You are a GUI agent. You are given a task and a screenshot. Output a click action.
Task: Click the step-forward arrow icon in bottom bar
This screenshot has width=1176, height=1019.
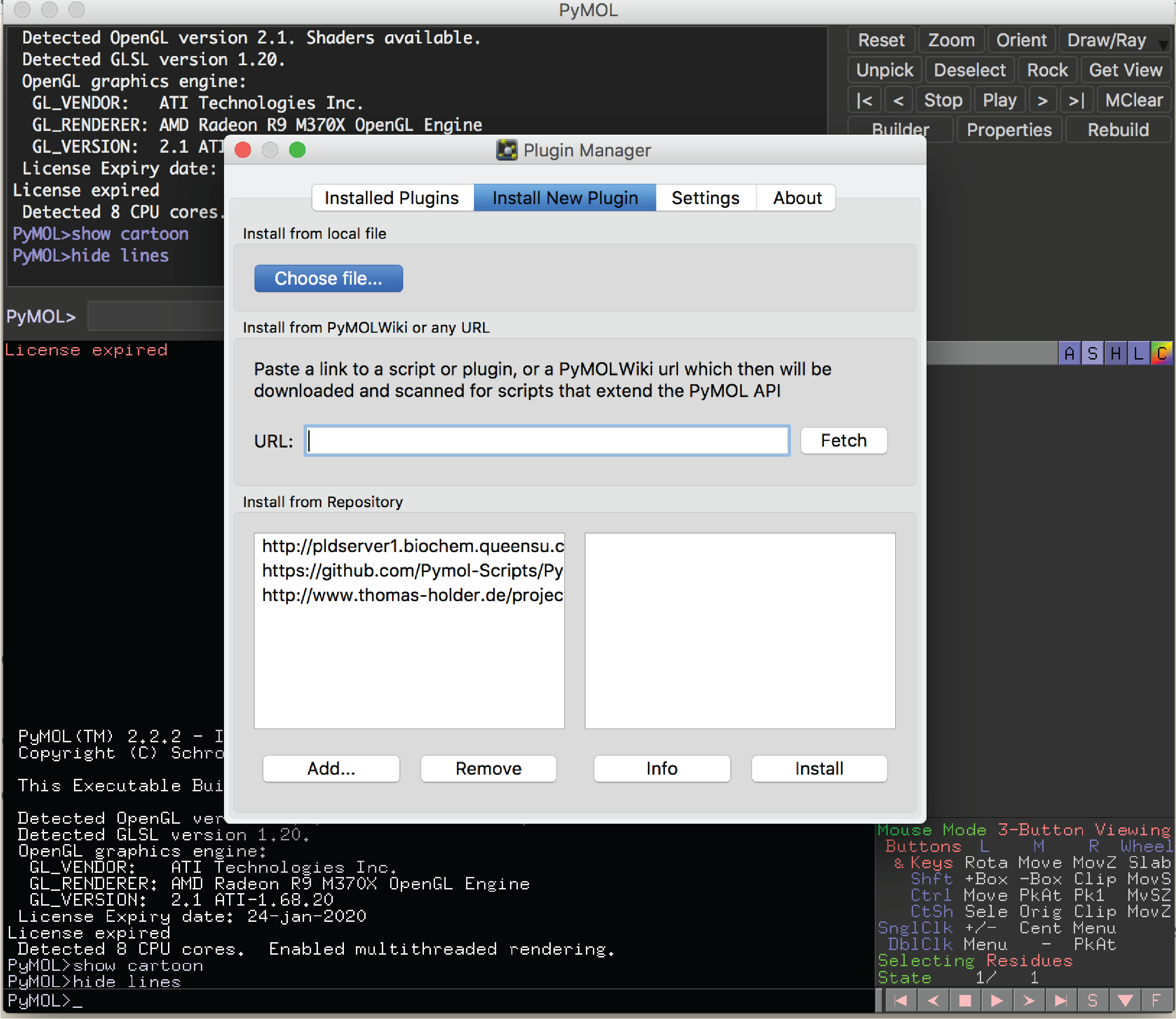(x=1028, y=1000)
